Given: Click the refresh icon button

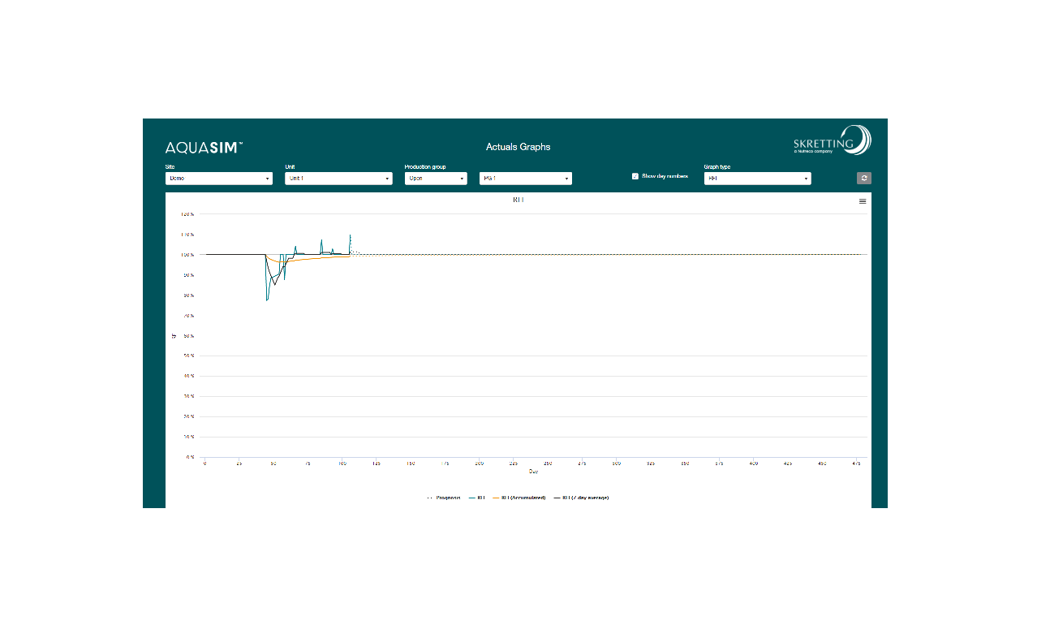Looking at the screenshot, I should tap(864, 178).
